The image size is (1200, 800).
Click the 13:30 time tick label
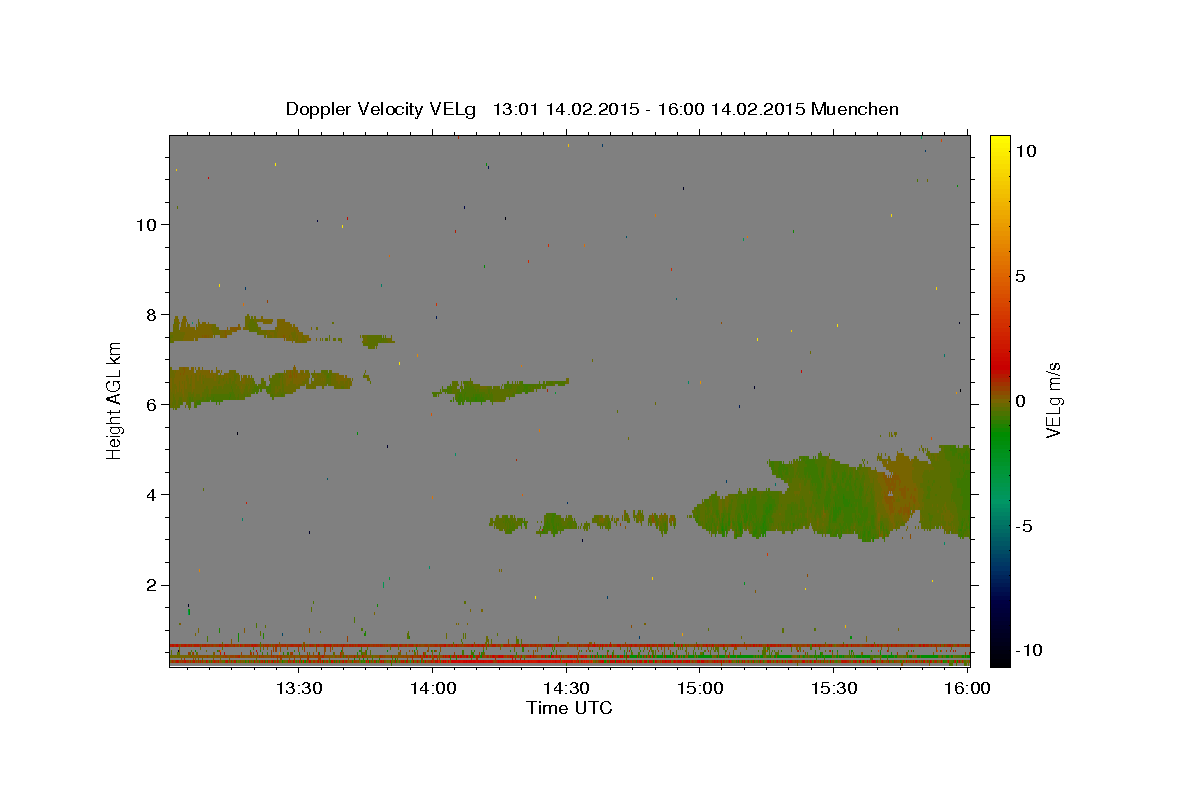(299, 689)
